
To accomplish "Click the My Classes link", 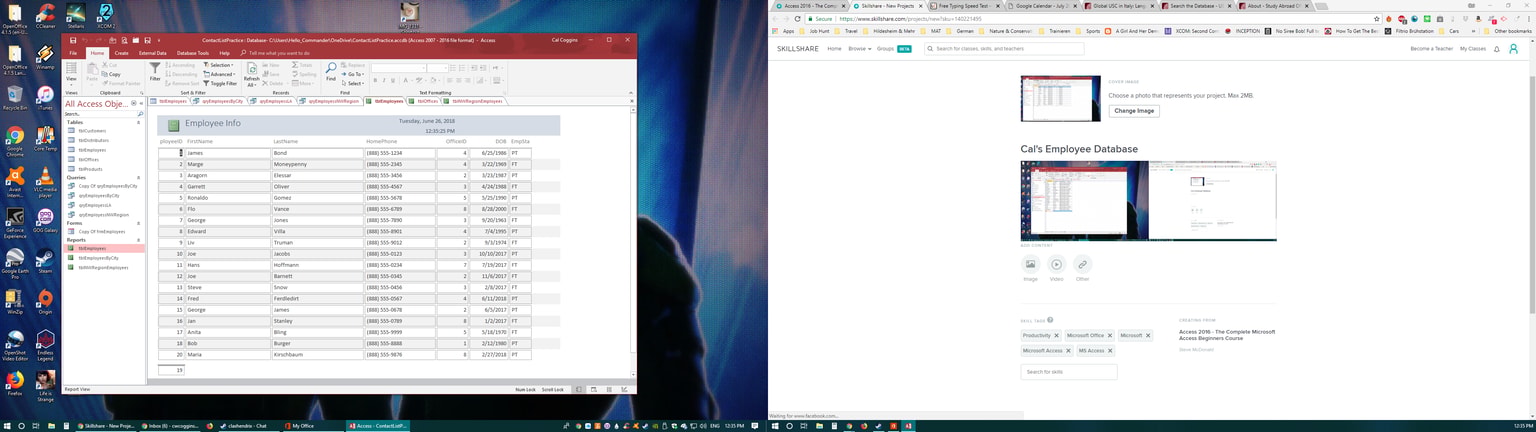I will (x=1472, y=49).
